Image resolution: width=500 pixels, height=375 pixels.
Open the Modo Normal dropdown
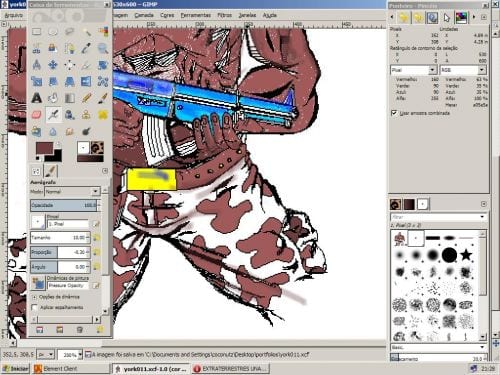click(72, 191)
